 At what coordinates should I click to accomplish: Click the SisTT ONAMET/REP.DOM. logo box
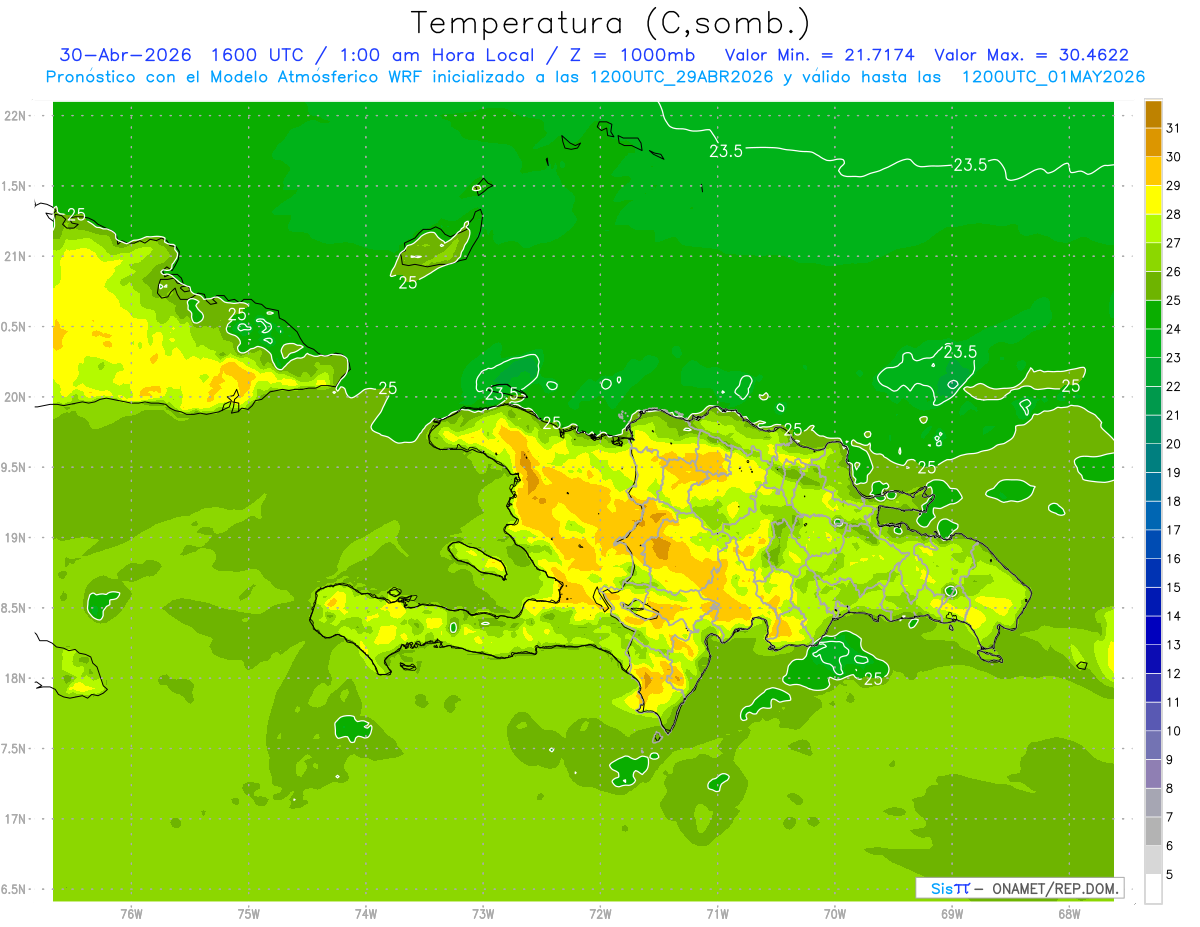1019,888
